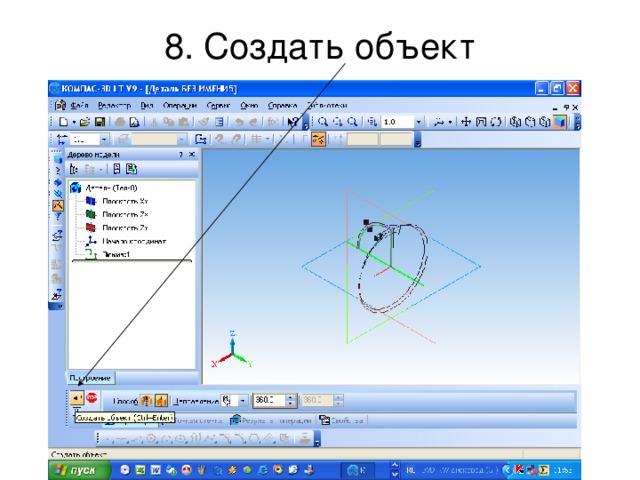Click the Filters funnel sidebar icon
The height and width of the screenshot is (480, 640).
pos(58,216)
